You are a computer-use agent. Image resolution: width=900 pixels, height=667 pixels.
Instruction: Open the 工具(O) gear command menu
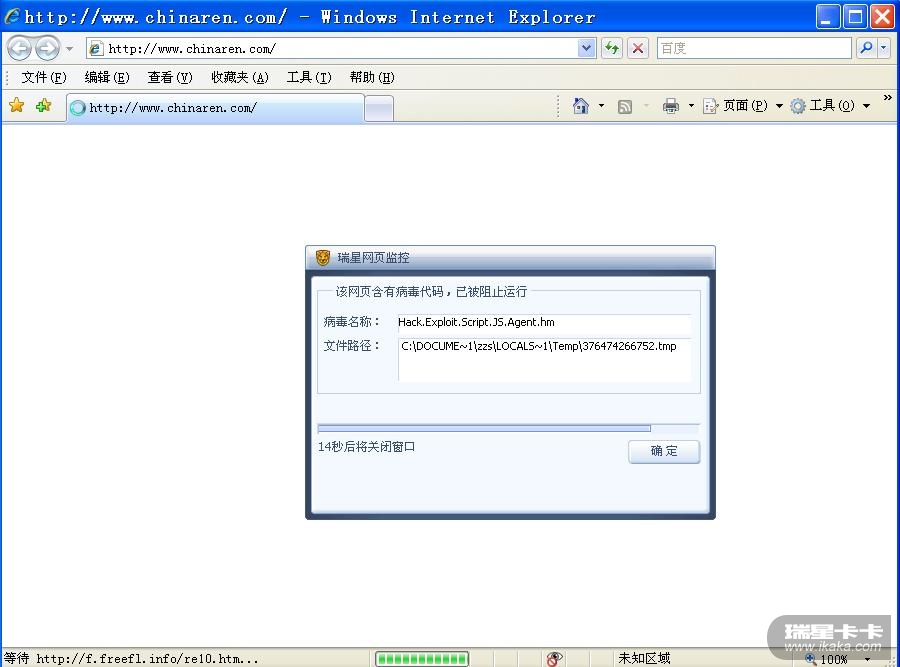830,106
